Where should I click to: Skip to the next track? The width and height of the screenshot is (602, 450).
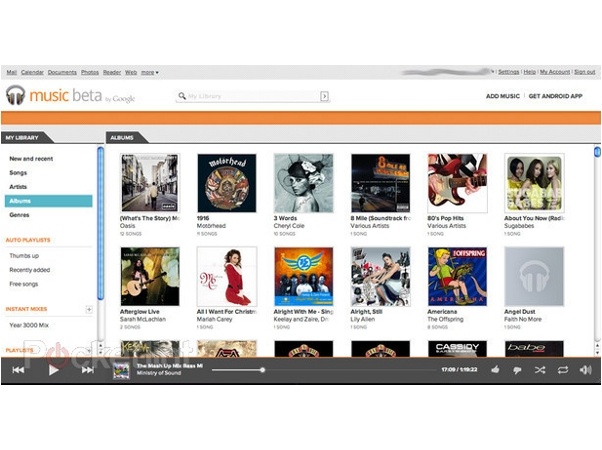(x=88, y=370)
